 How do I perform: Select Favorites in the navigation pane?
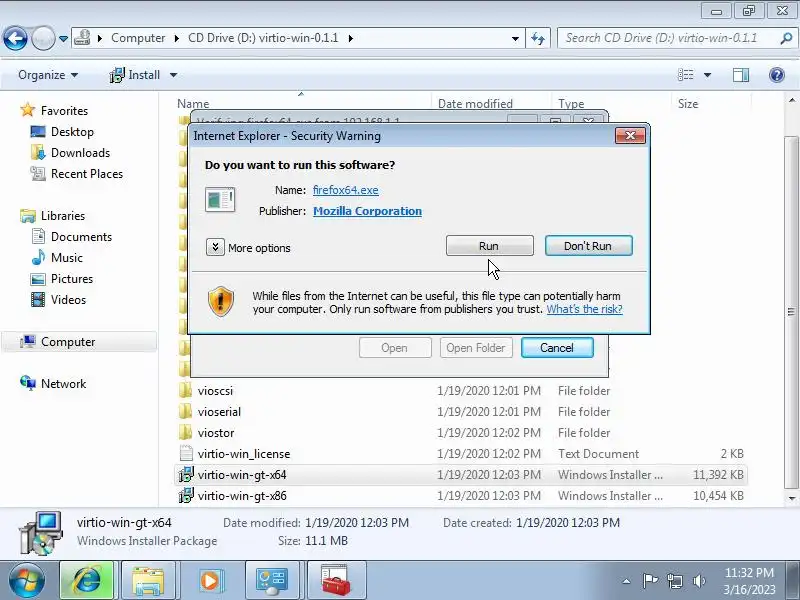[64, 111]
